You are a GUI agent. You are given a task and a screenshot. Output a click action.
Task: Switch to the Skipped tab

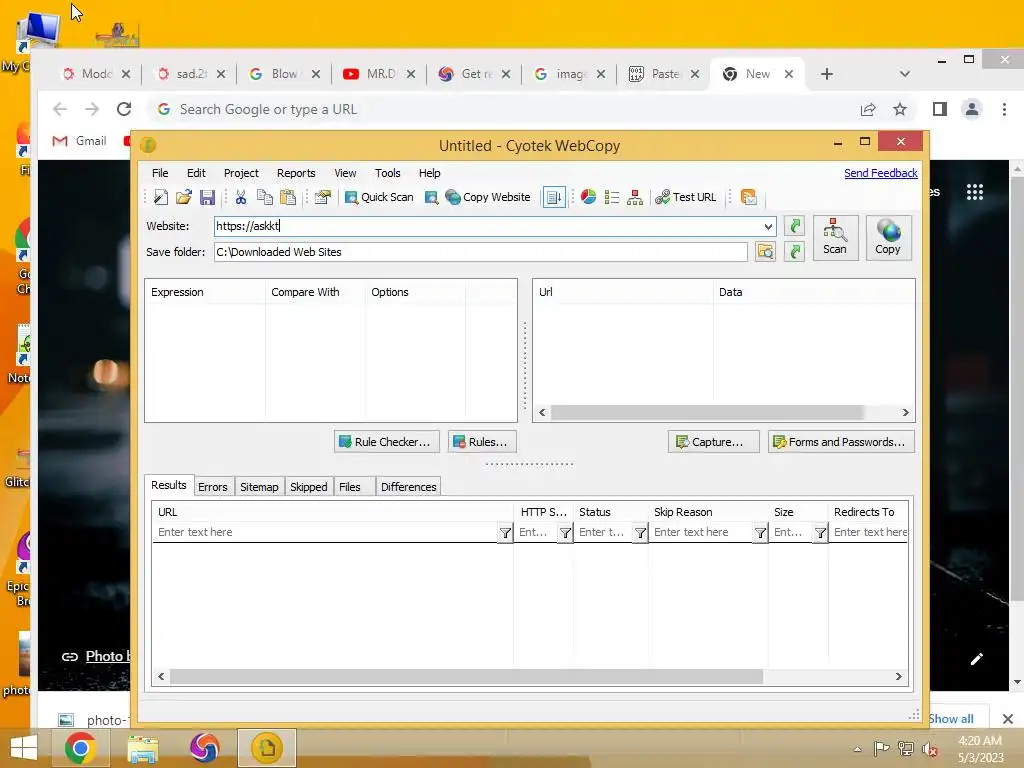[x=308, y=487]
